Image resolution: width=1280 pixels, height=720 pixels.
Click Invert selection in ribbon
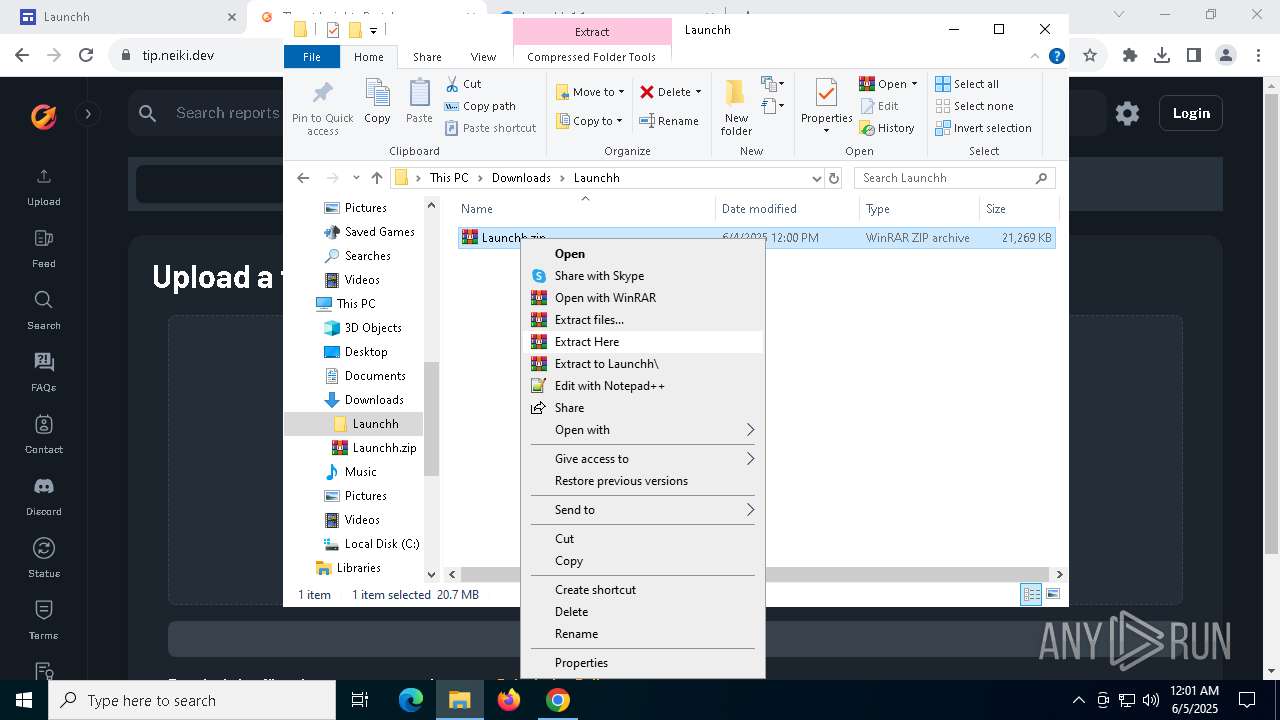983,128
